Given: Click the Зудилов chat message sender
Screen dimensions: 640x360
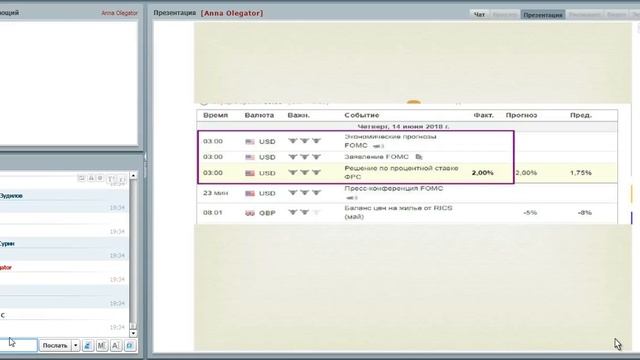Looking at the screenshot, I should (11, 196).
